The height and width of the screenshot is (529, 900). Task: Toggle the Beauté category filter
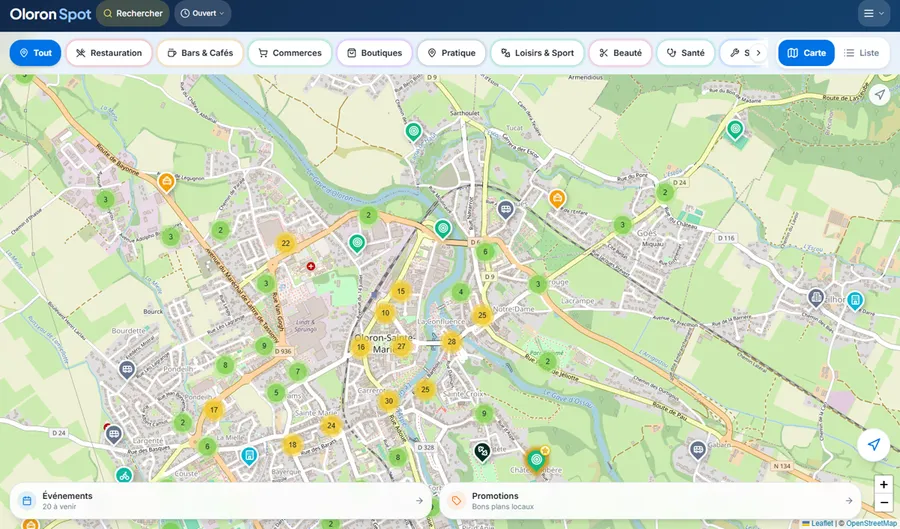pyautogui.click(x=620, y=53)
